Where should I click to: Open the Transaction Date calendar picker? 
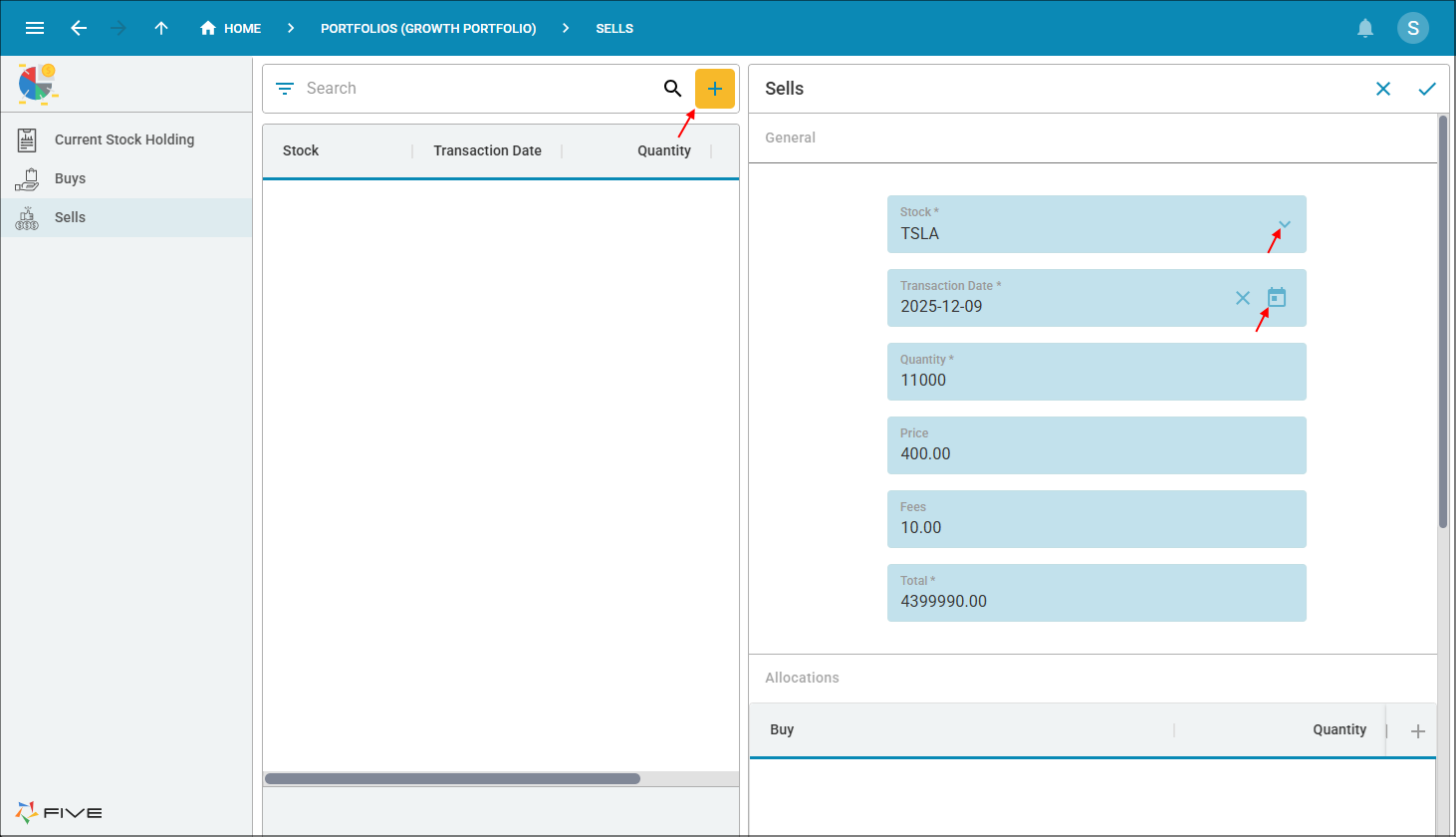[x=1277, y=297]
